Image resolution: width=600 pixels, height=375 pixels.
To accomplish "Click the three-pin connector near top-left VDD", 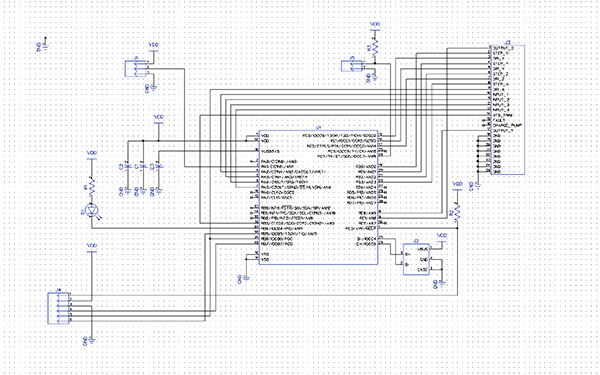I will (x=137, y=68).
